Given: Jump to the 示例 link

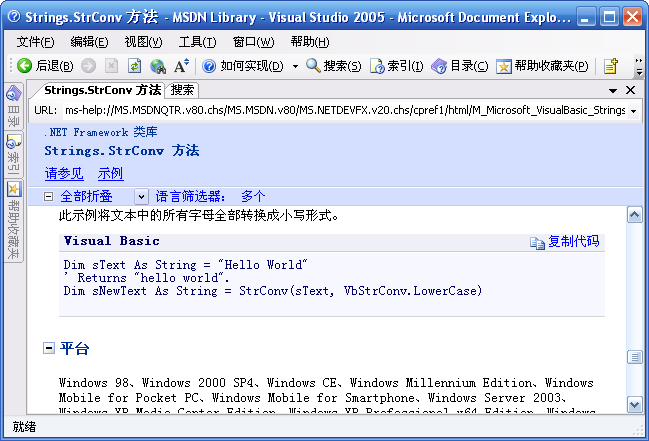Looking at the screenshot, I should pos(111,173).
